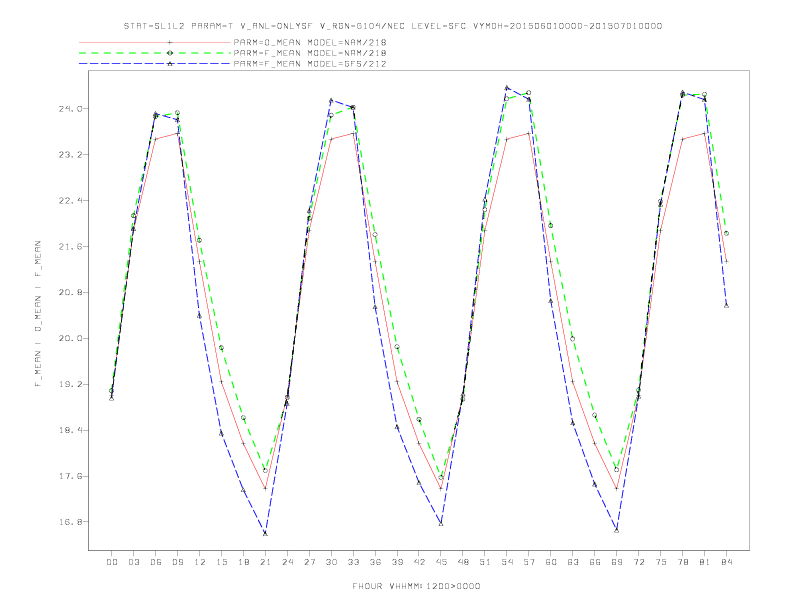The width and height of the screenshot is (792, 612).
Task: Select legend entry PARM=O_MEAN MODEL=NAM/218
Action: pos(310,42)
